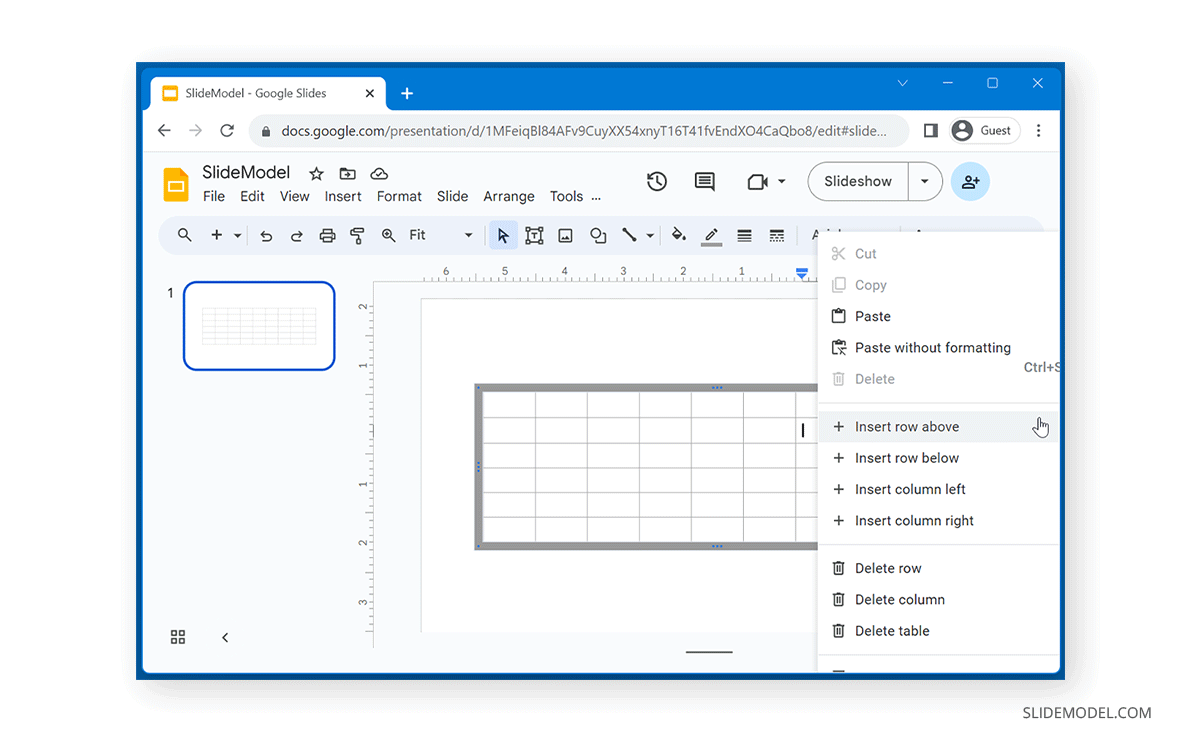Open version history via the clock icon
This screenshot has width=1200, height=743.
click(x=656, y=181)
